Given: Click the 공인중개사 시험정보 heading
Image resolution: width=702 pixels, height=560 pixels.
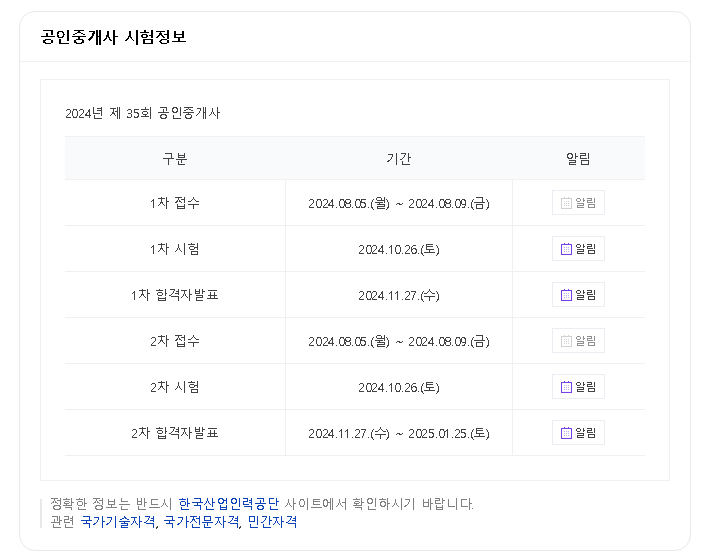Looking at the screenshot, I should click(x=113, y=37).
